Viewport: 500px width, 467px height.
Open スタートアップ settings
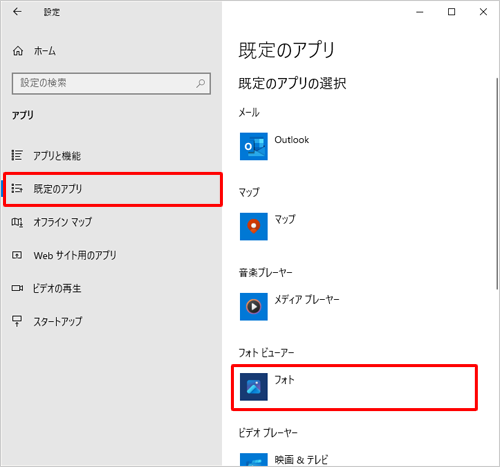[57, 321]
